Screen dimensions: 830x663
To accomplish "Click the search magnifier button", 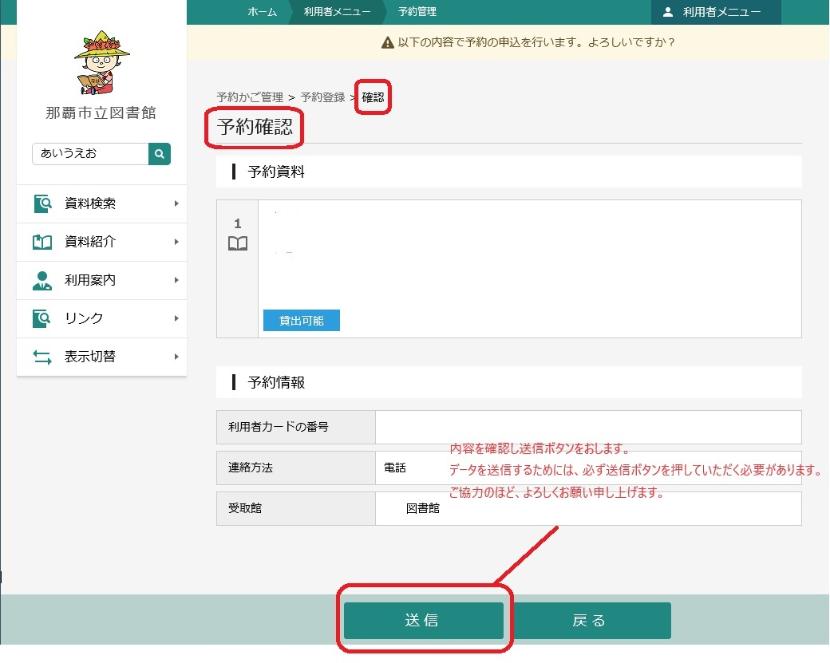I will pyautogui.click(x=159, y=154).
